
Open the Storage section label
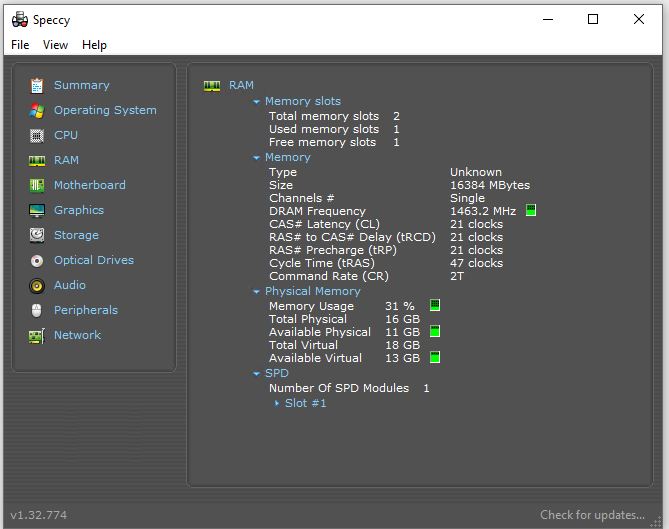pyautogui.click(x=76, y=235)
